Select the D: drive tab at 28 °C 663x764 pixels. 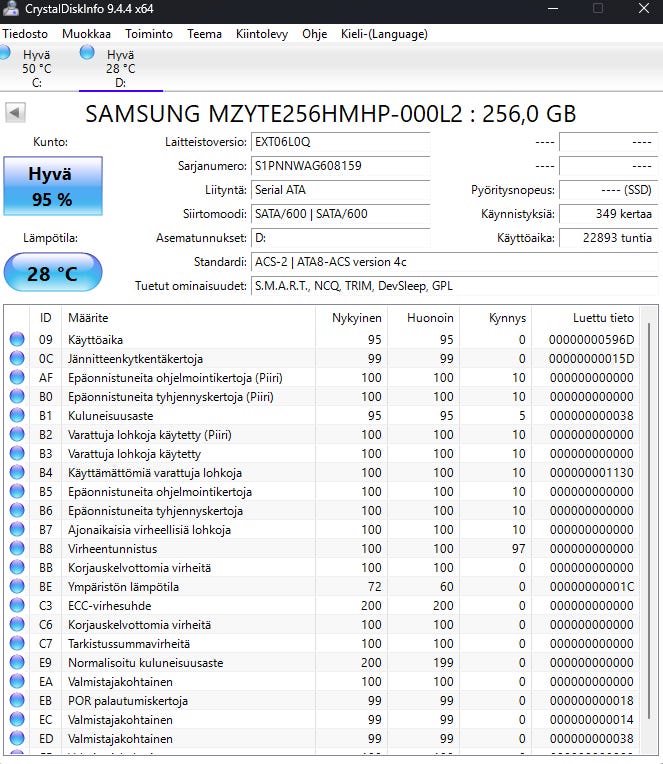[120, 68]
